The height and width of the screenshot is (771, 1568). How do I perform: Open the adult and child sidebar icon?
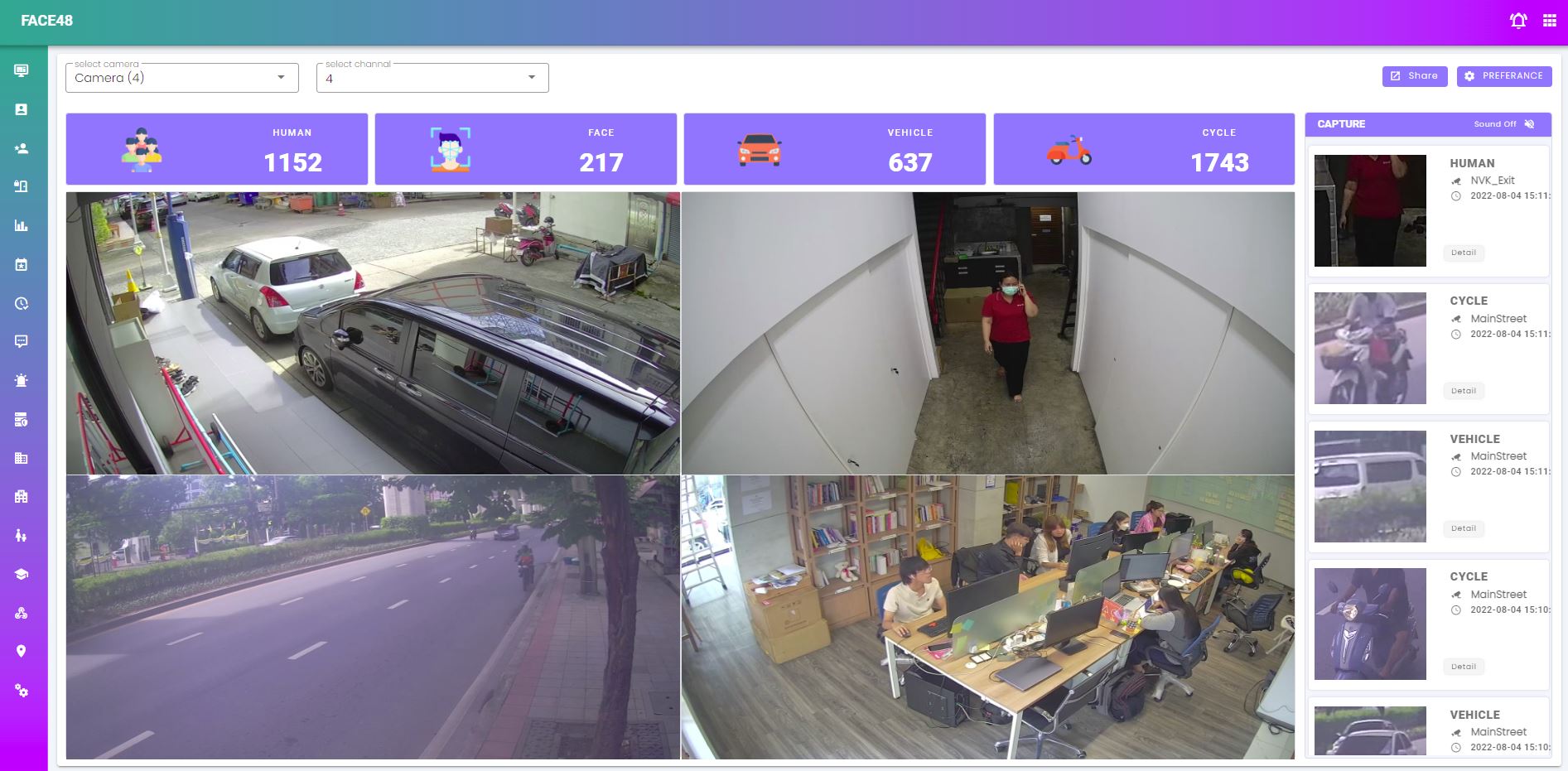click(x=22, y=535)
